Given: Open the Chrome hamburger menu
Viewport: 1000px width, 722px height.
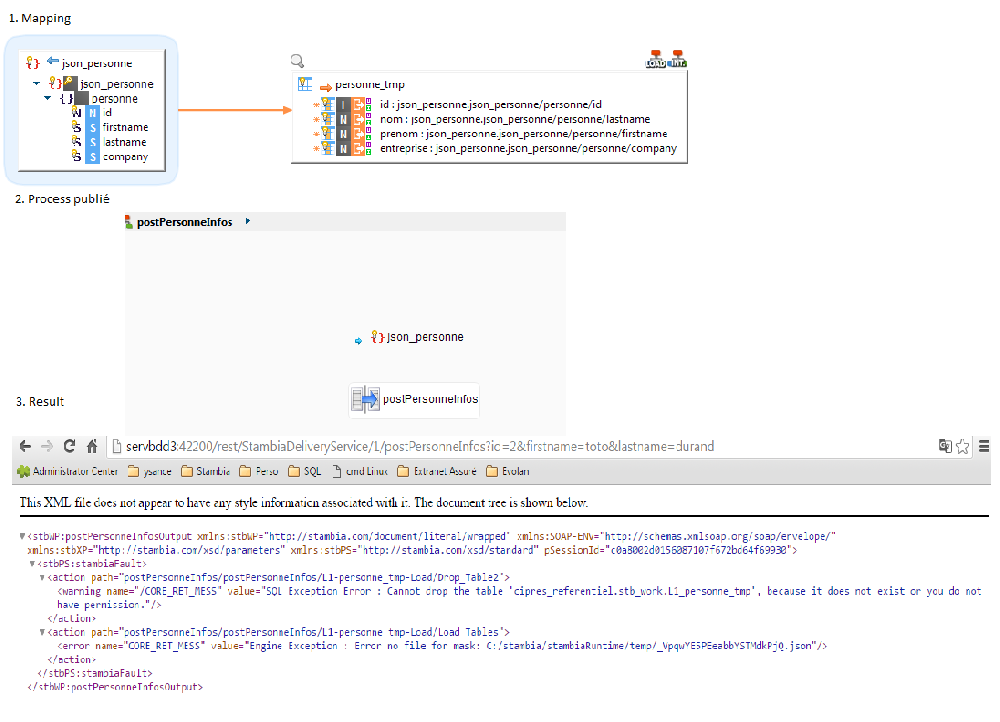Looking at the screenshot, I should pyautogui.click(x=985, y=446).
